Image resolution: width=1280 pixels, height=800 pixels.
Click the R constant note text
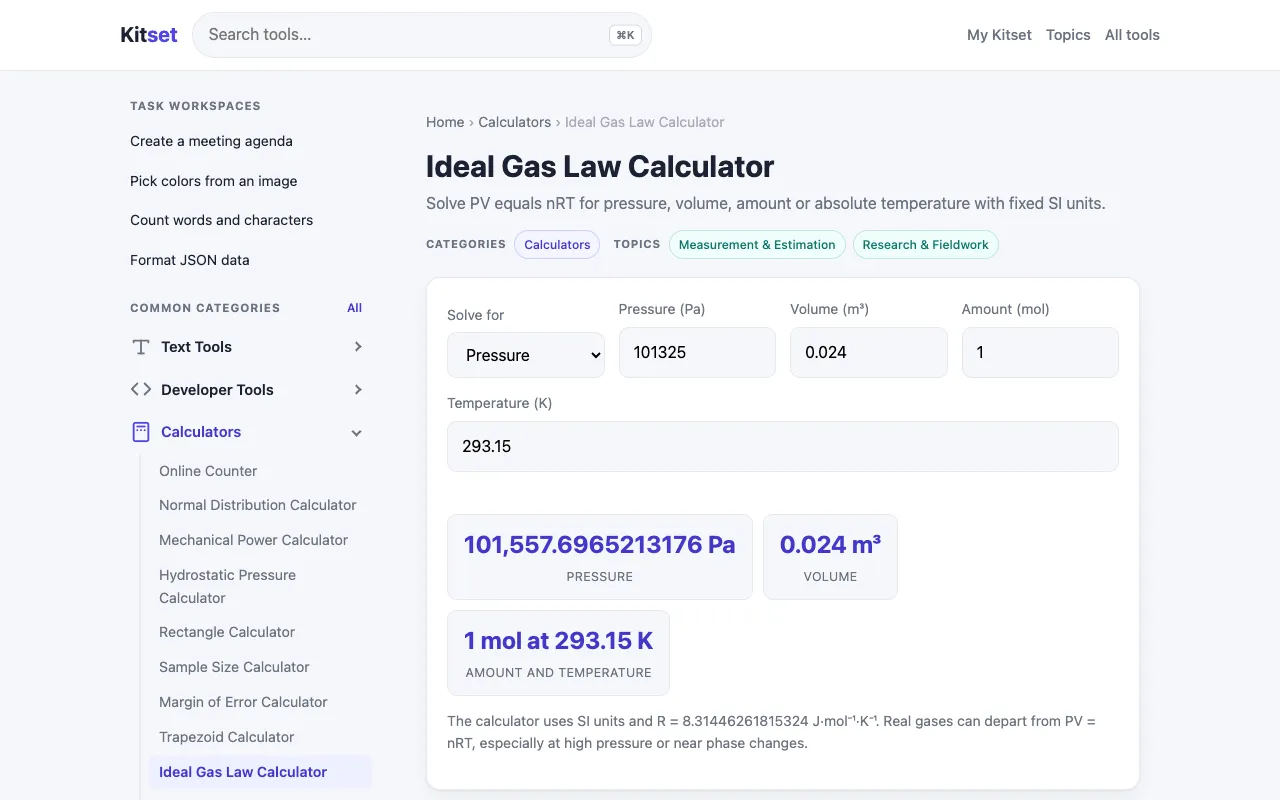[x=771, y=732]
